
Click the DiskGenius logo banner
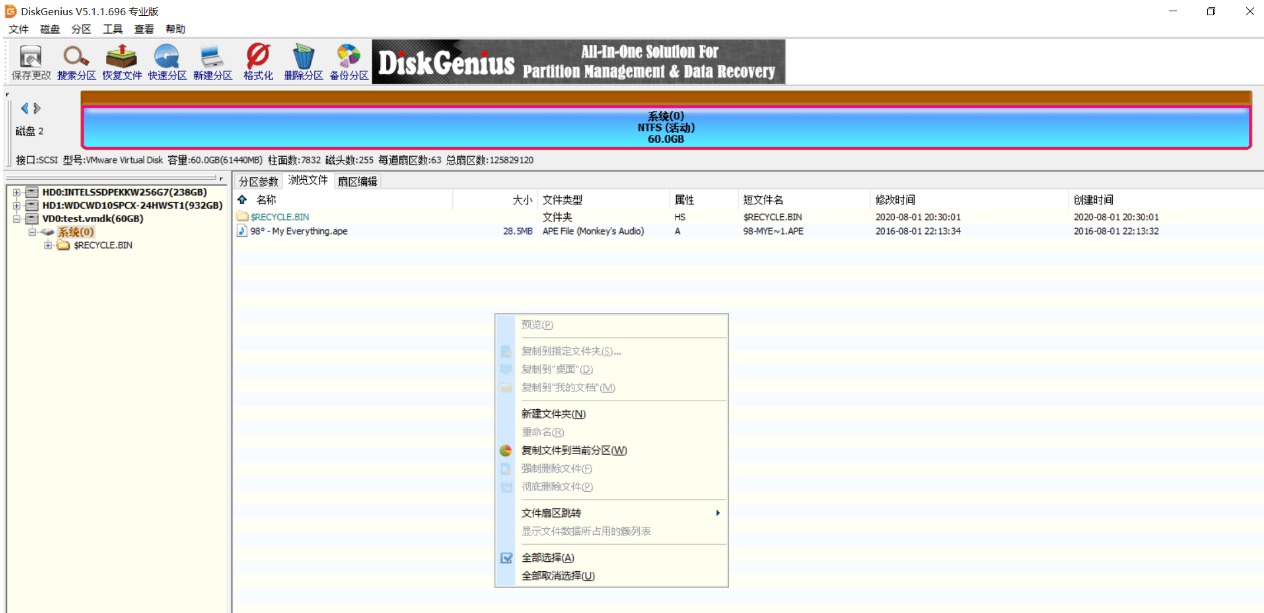[x=578, y=62]
